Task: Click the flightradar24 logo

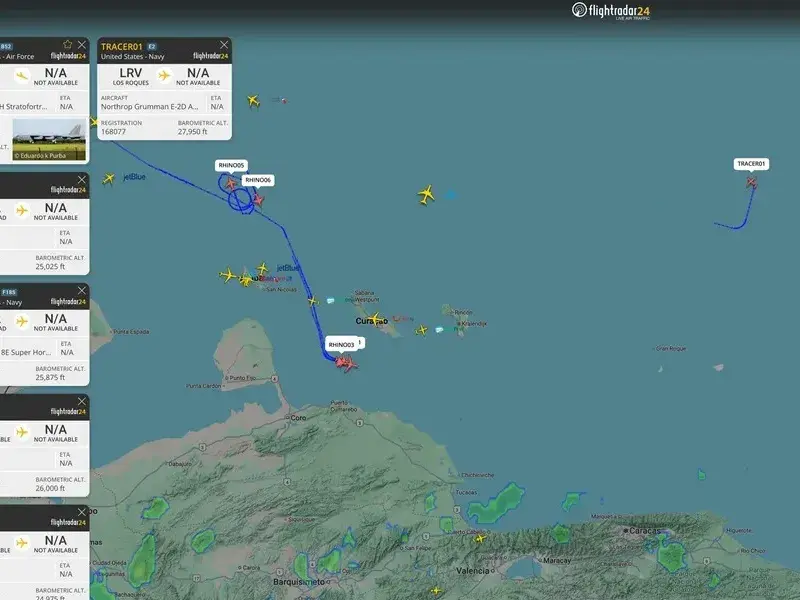Action: tap(611, 11)
